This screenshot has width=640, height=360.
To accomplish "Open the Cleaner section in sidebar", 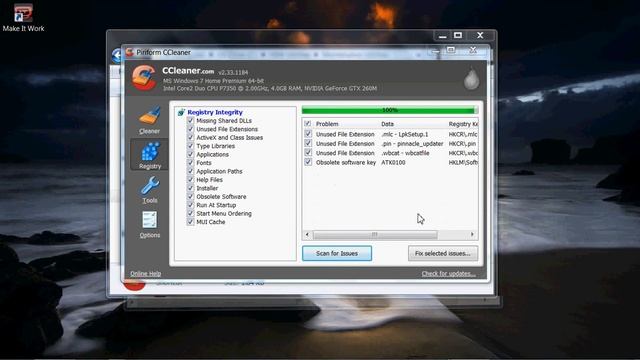I will 149,120.
